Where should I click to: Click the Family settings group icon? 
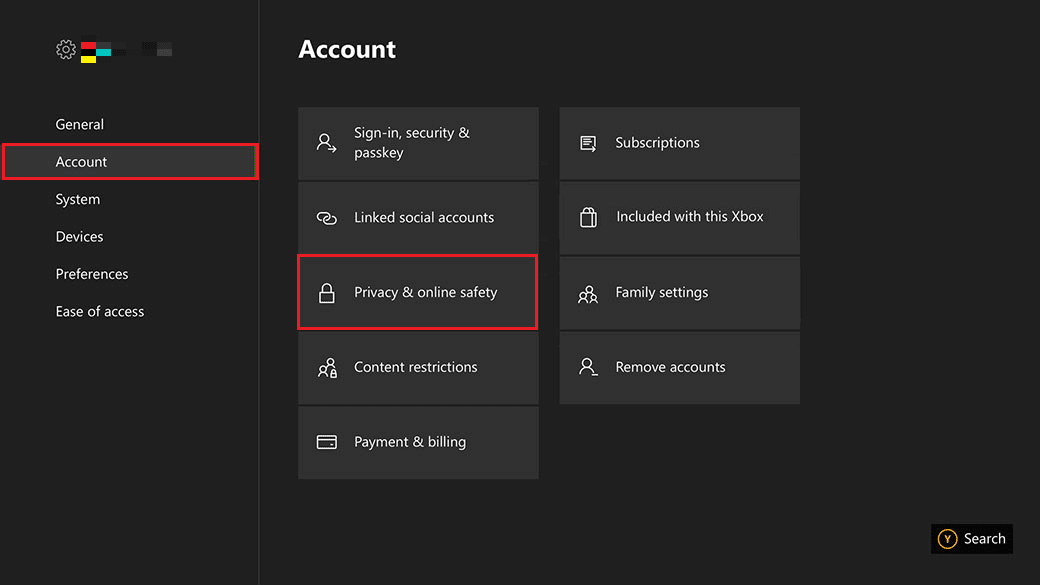coord(588,294)
